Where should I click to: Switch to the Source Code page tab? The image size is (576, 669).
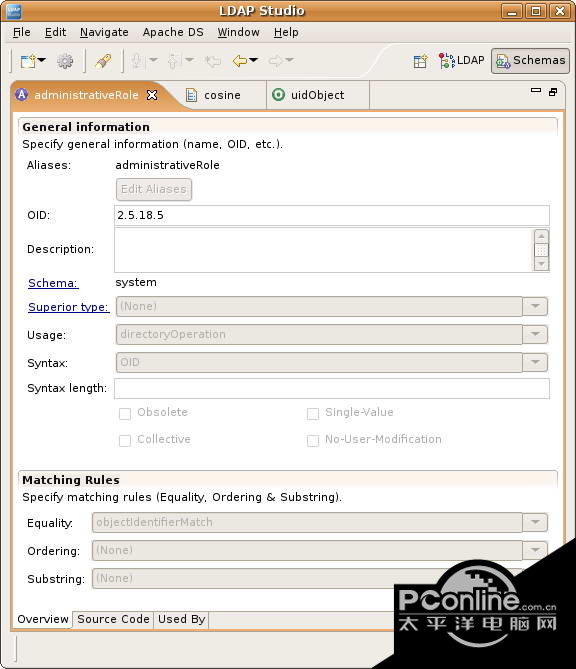[113, 620]
